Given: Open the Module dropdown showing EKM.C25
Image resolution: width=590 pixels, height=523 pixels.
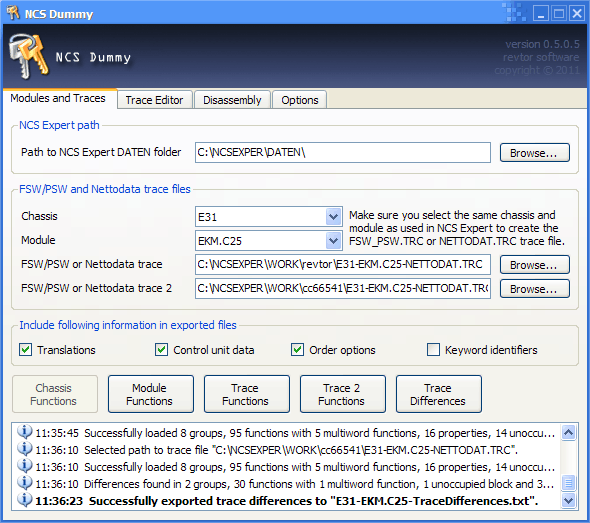Looking at the screenshot, I should pyautogui.click(x=333, y=241).
